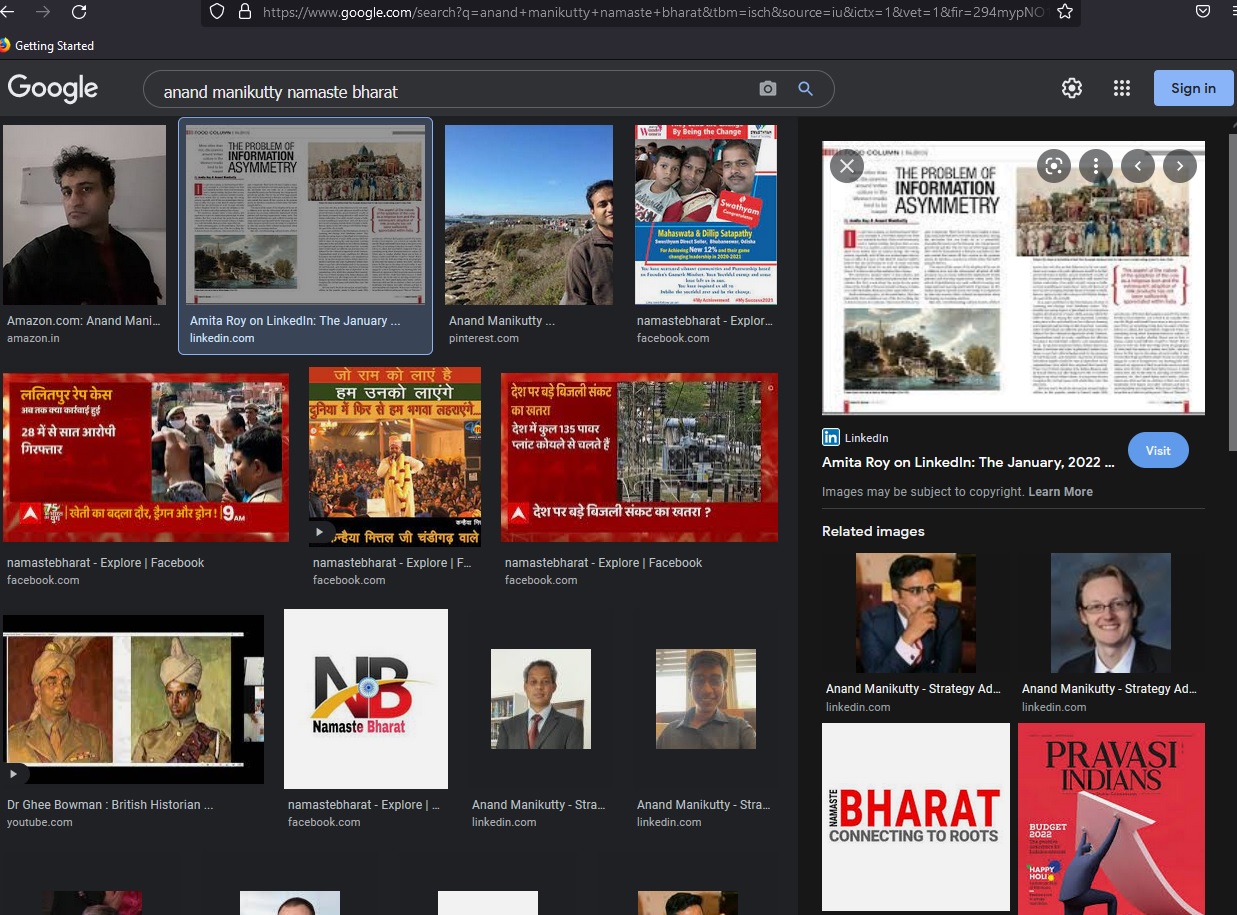This screenshot has height=915, width=1237.
Task: Open the electricity crisis news thumbnail
Action: coord(639,458)
